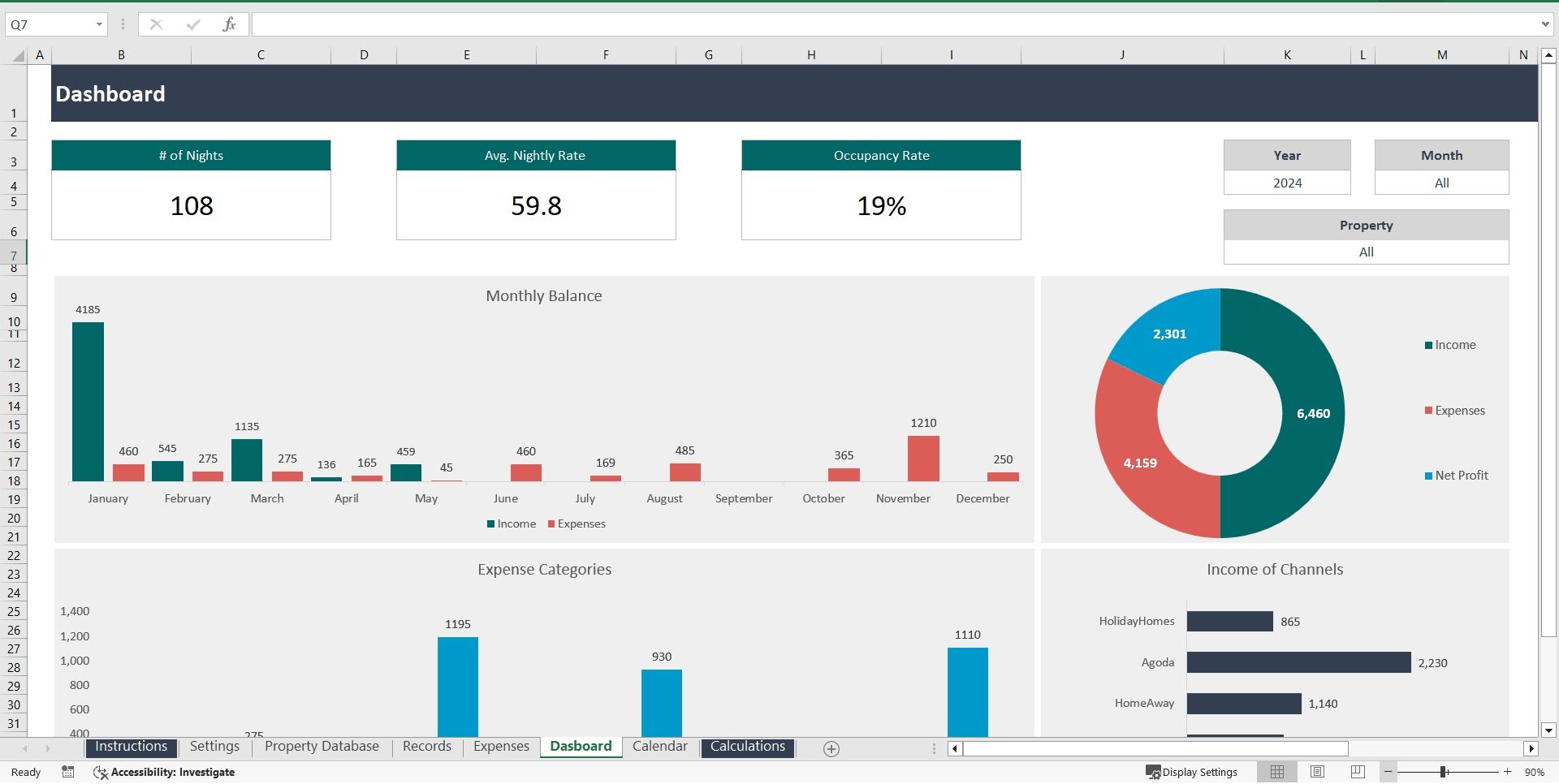The width and height of the screenshot is (1559, 784).
Task: Select the Year value 2024 cell
Action: (x=1287, y=183)
